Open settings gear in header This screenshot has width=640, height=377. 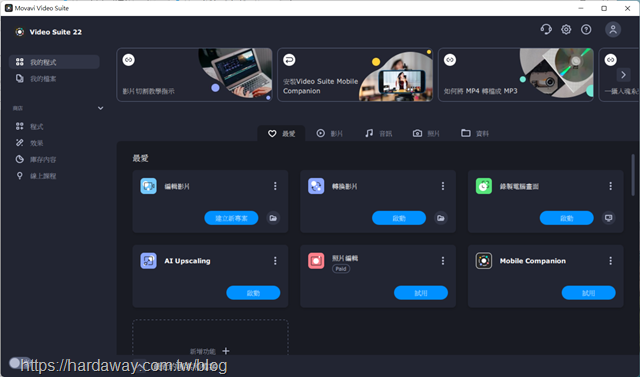[566, 29]
